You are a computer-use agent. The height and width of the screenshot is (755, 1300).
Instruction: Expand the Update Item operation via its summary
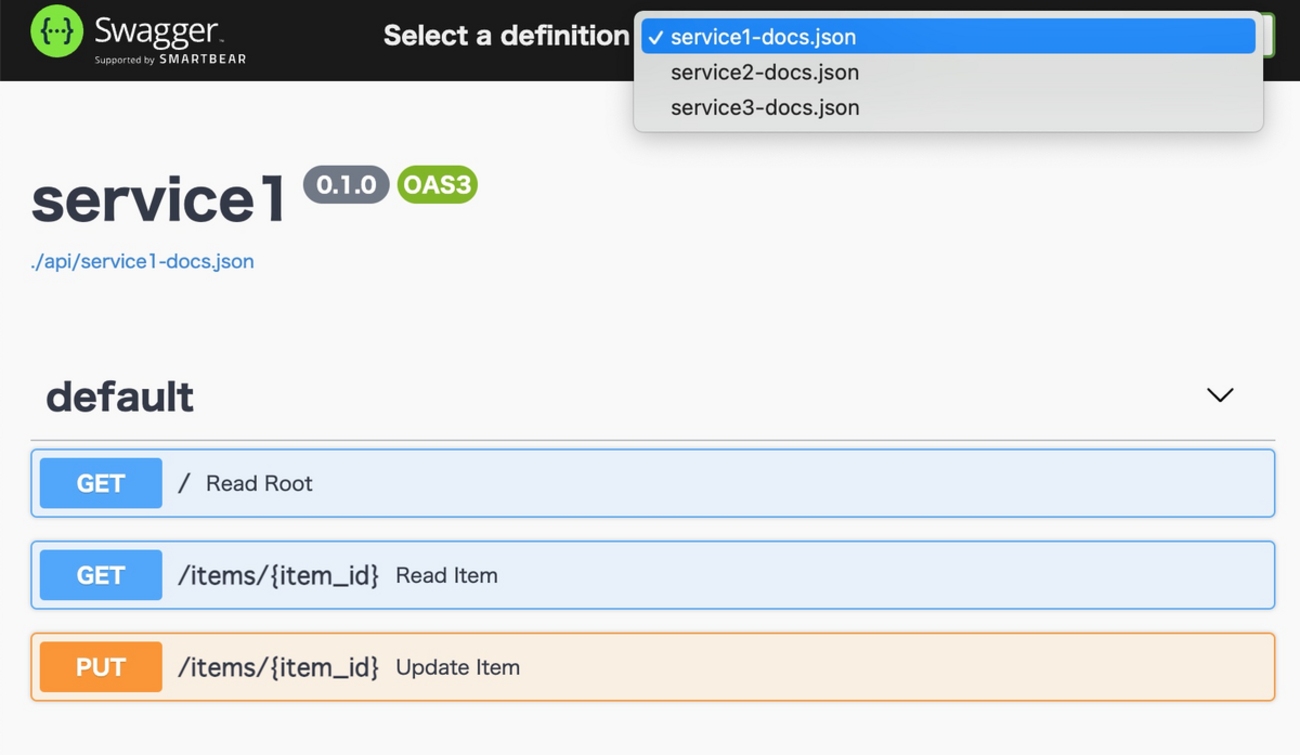457,667
